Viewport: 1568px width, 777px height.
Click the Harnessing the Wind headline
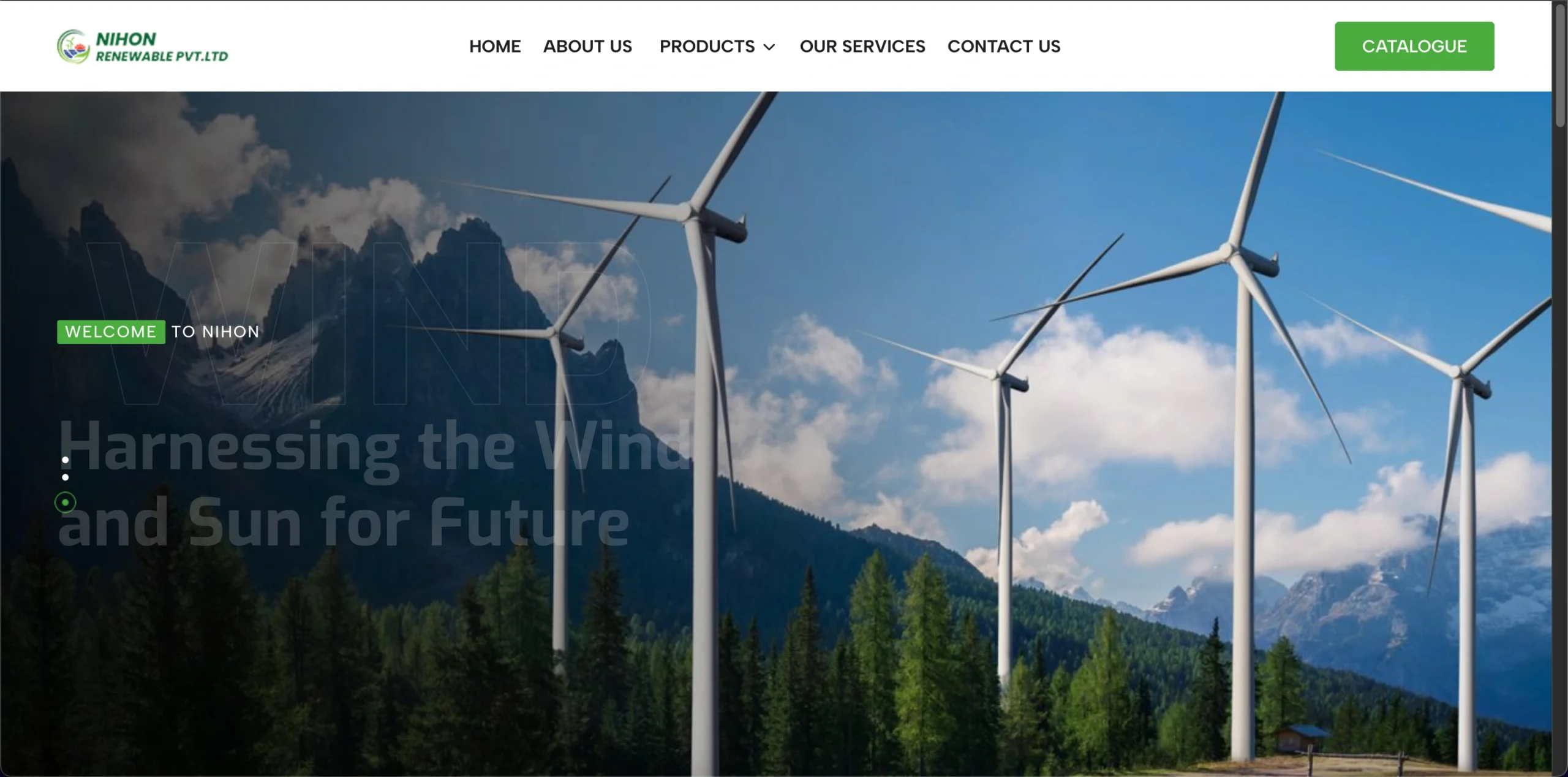pos(375,447)
